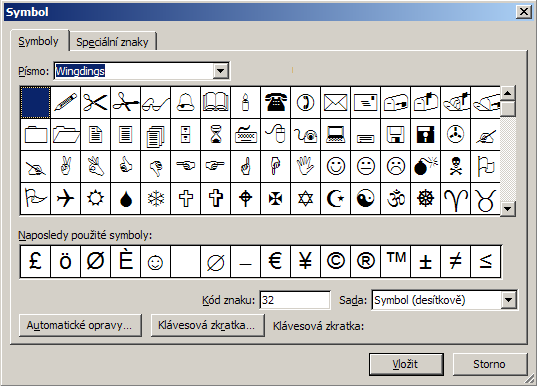The height and width of the screenshot is (386, 537).
Task: Choose recently used È character
Action: (x=125, y=261)
